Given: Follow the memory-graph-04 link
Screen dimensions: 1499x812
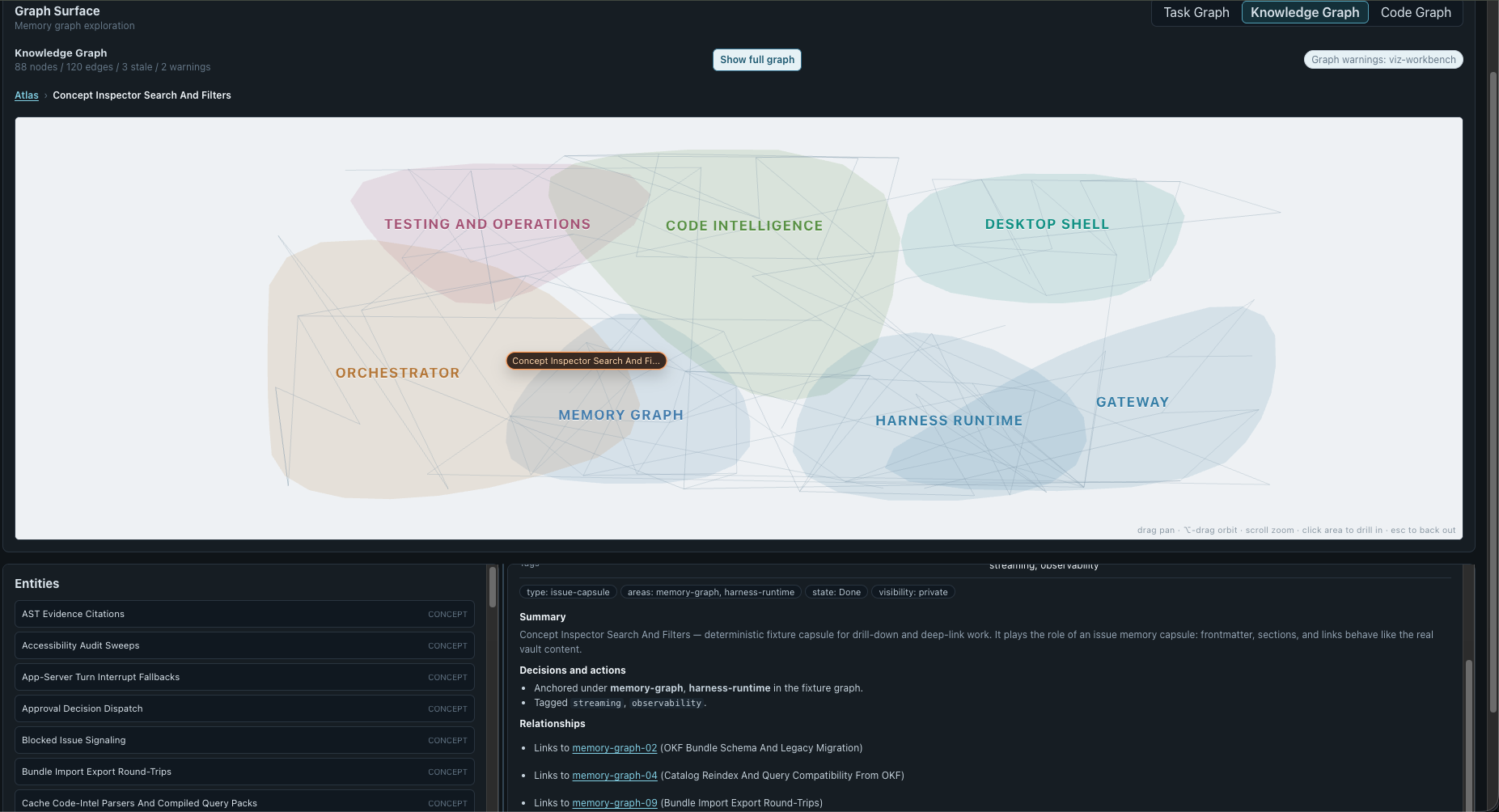Looking at the screenshot, I should coord(614,776).
